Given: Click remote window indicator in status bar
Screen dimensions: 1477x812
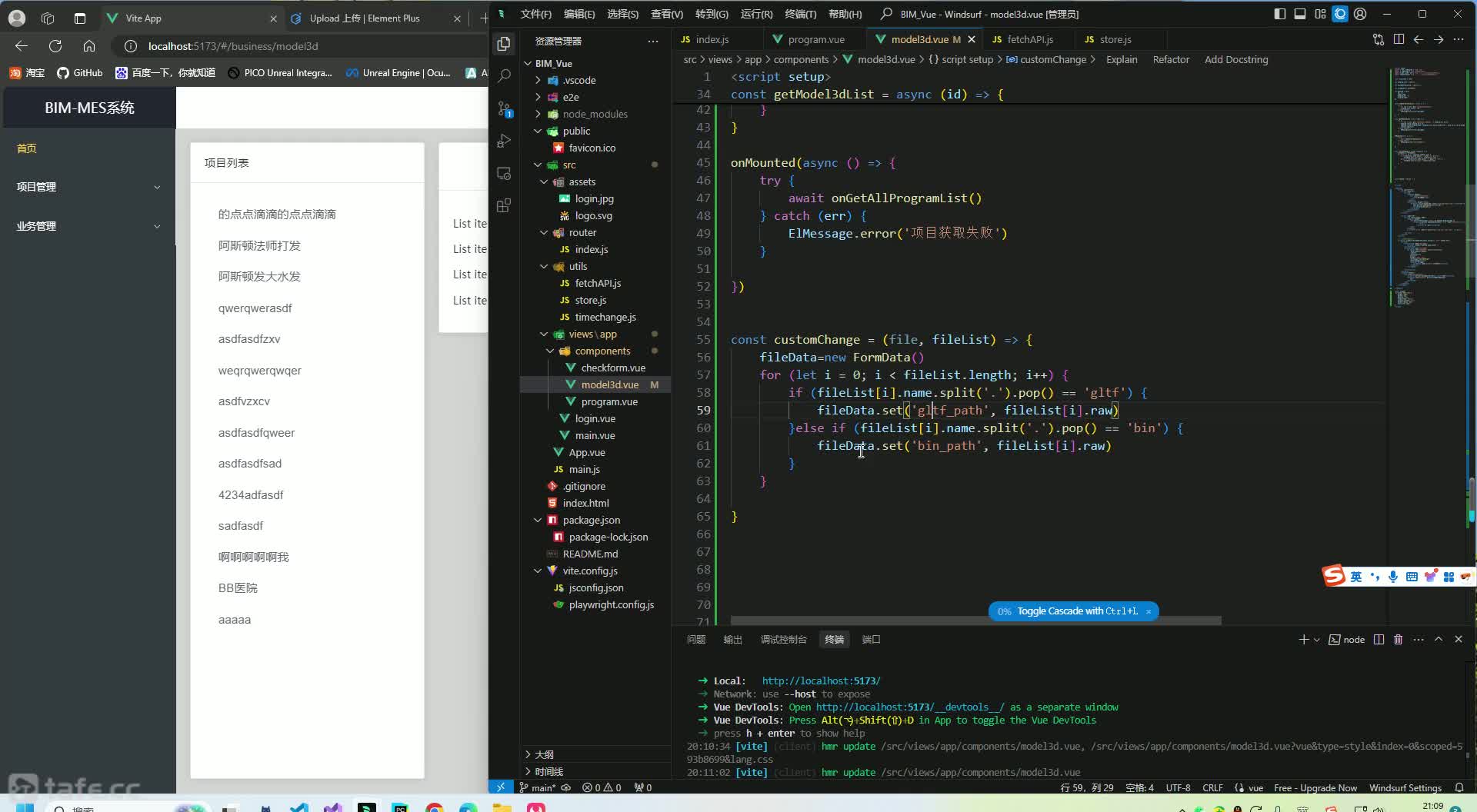Looking at the screenshot, I should [x=500, y=787].
